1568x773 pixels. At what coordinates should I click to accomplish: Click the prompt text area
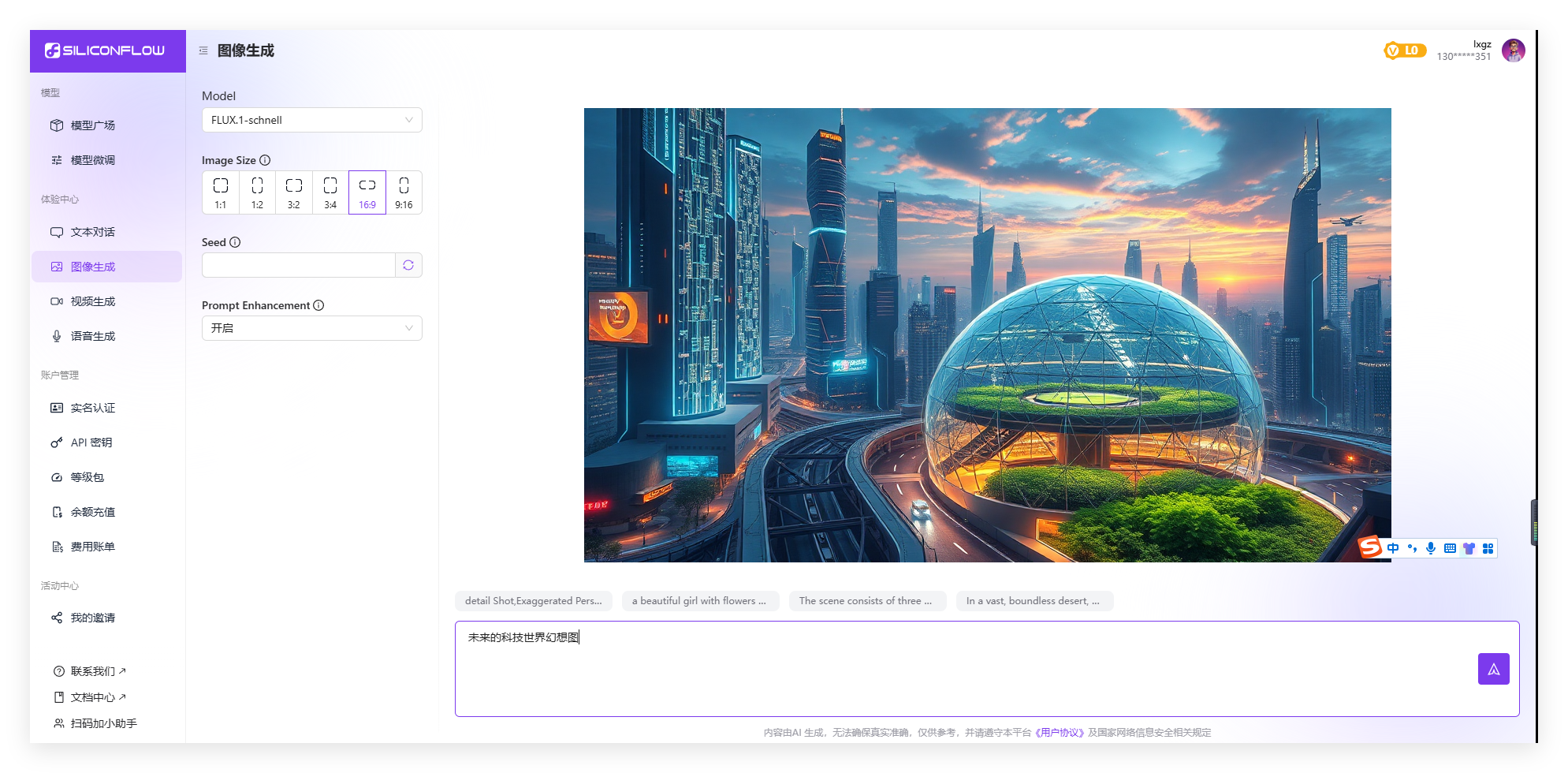[x=987, y=669]
